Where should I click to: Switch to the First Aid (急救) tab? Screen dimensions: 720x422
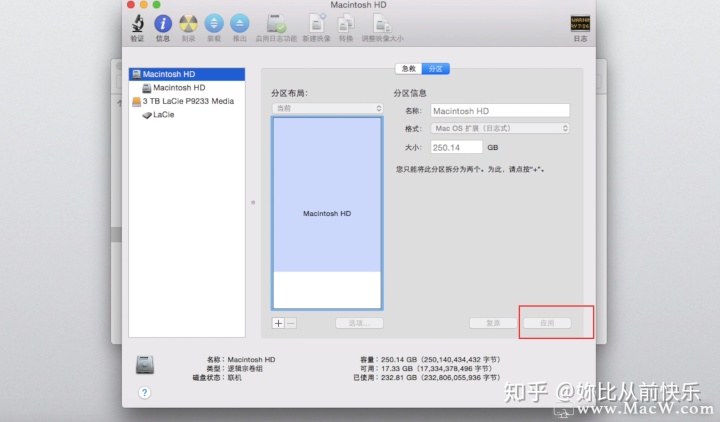pyautogui.click(x=409, y=69)
